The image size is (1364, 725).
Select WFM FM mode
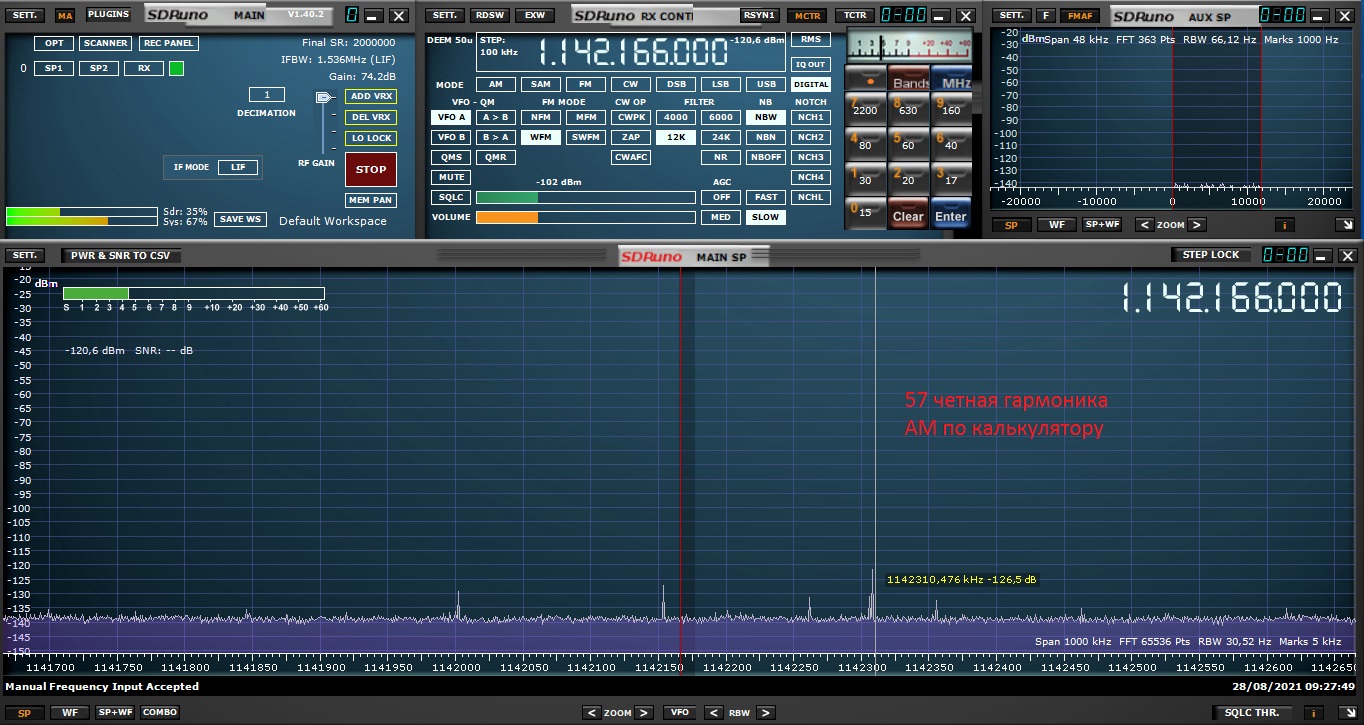[540, 137]
